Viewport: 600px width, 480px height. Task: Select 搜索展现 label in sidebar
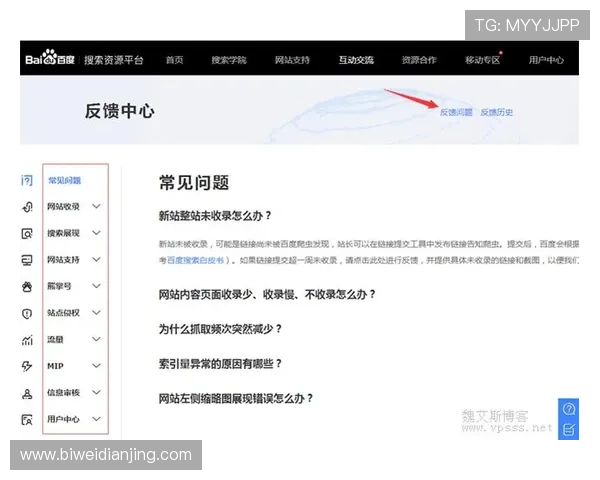[64, 233]
